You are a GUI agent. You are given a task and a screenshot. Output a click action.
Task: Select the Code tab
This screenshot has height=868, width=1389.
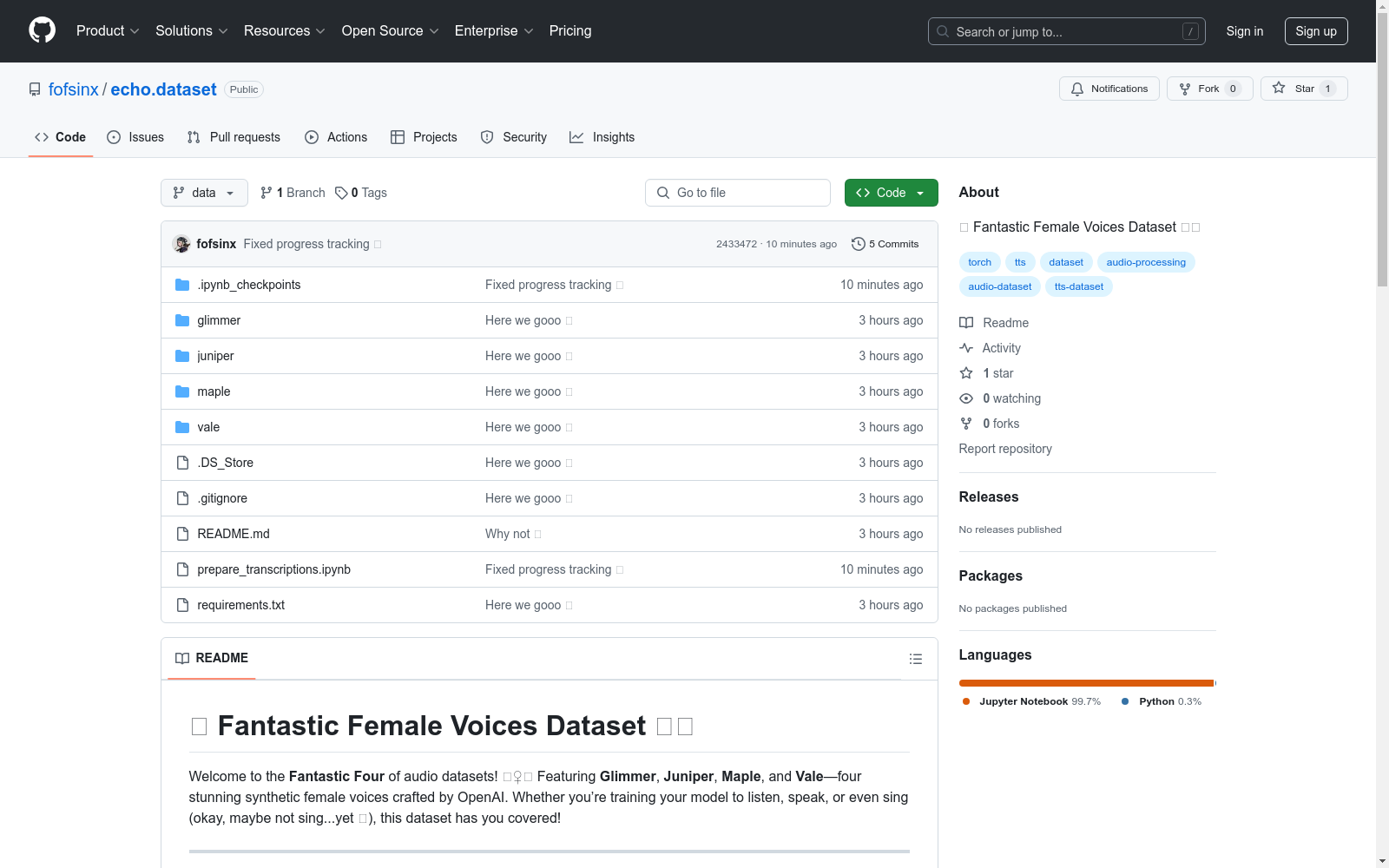click(61, 137)
